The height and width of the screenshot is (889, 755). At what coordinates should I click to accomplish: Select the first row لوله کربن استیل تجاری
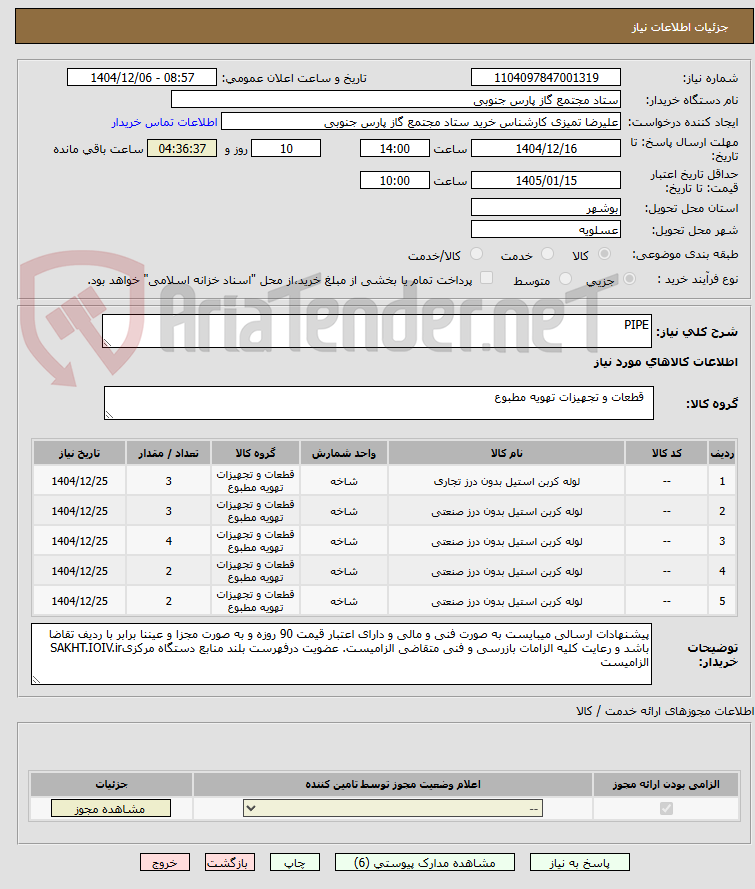click(384, 481)
